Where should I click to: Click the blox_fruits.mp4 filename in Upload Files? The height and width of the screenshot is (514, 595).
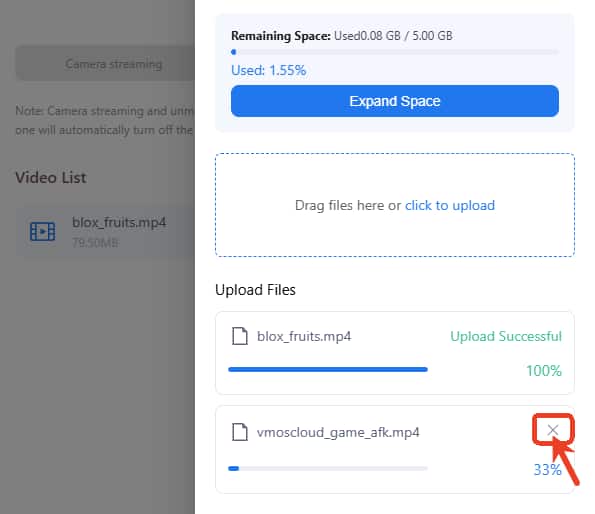pos(304,336)
